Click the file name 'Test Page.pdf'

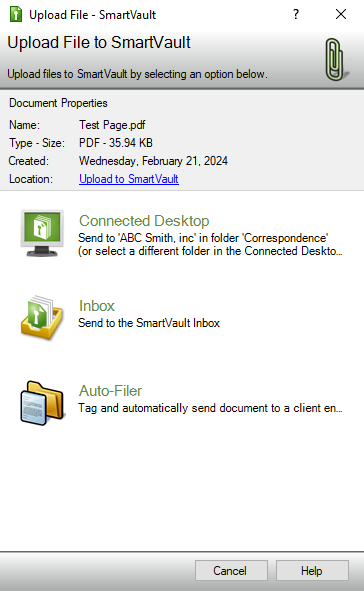click(x=112, y=125)
